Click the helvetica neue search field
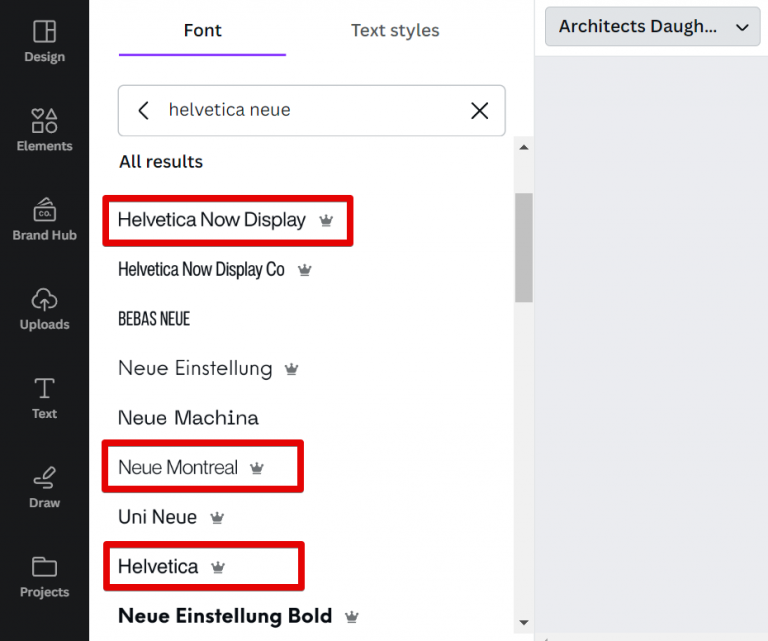 tap(310, 110)
